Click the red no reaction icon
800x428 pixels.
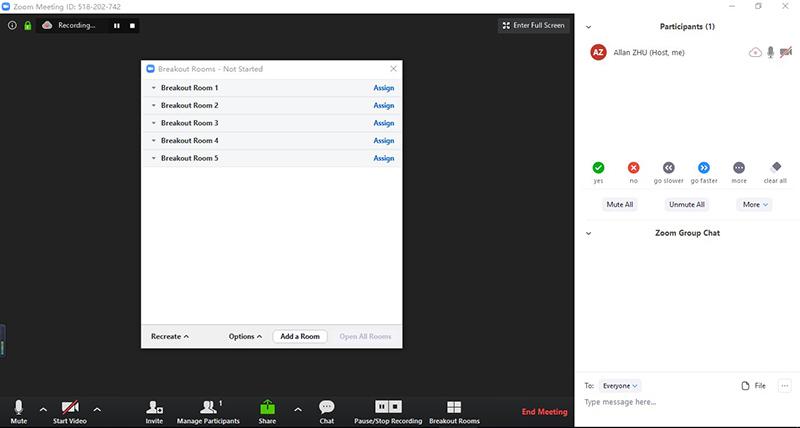(633, 167)
